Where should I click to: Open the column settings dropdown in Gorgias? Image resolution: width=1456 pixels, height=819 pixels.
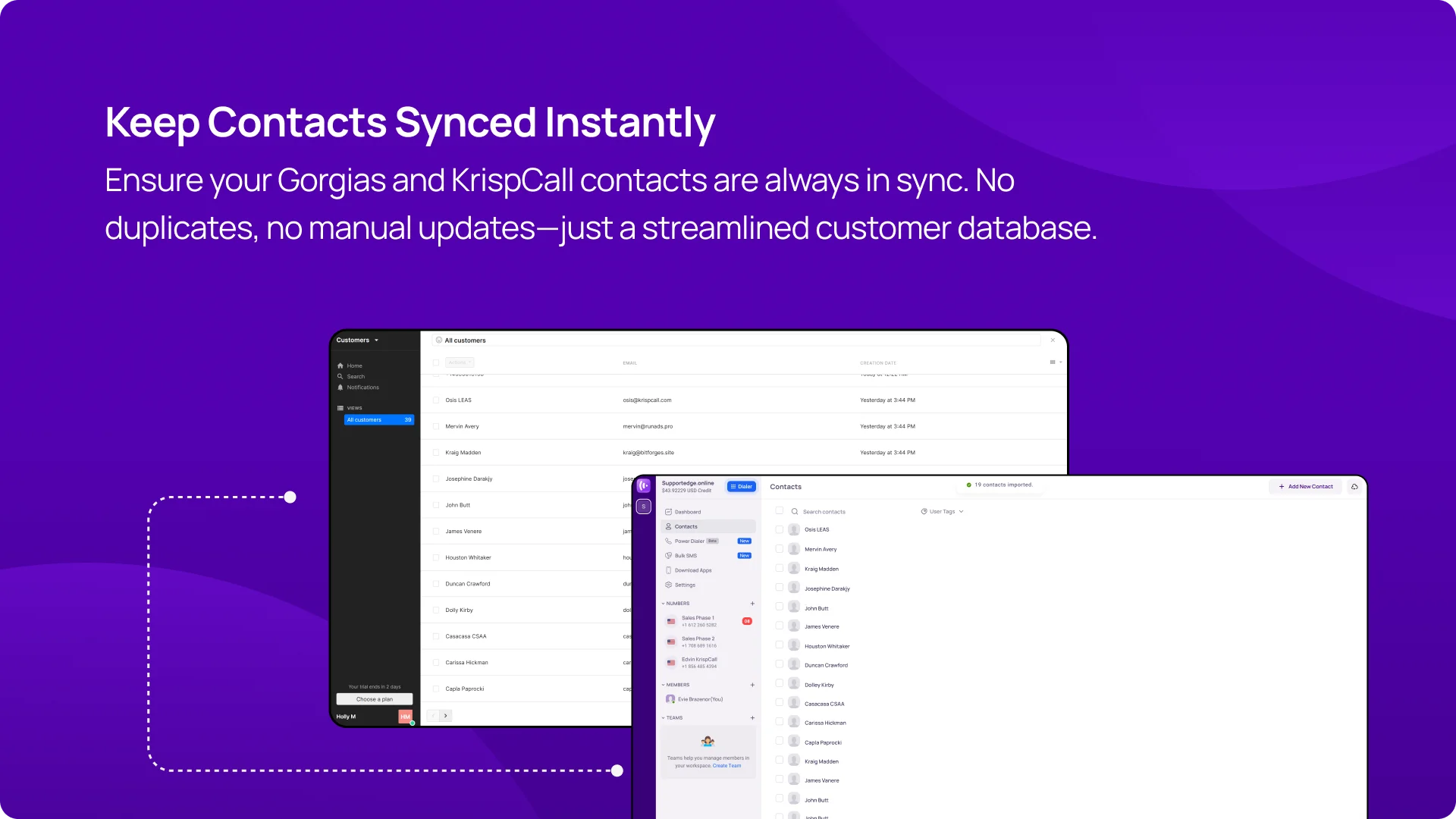1056,362
